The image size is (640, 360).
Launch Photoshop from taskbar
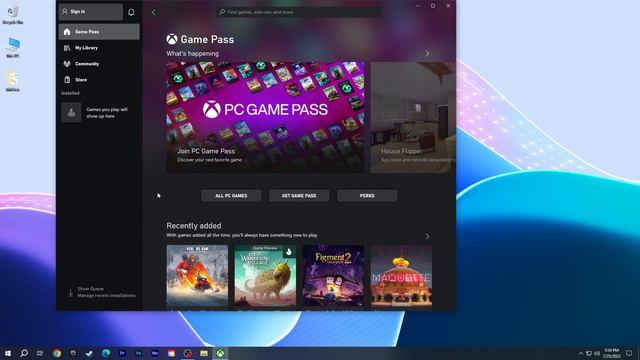138,353
